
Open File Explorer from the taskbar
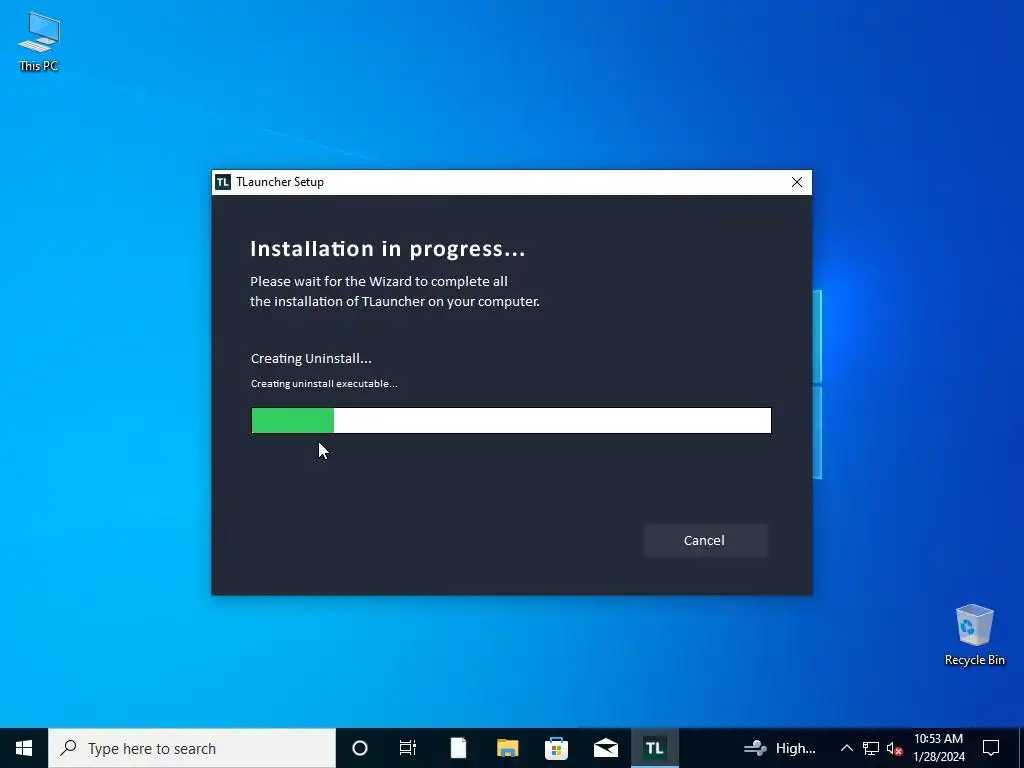tap(507, 748)
